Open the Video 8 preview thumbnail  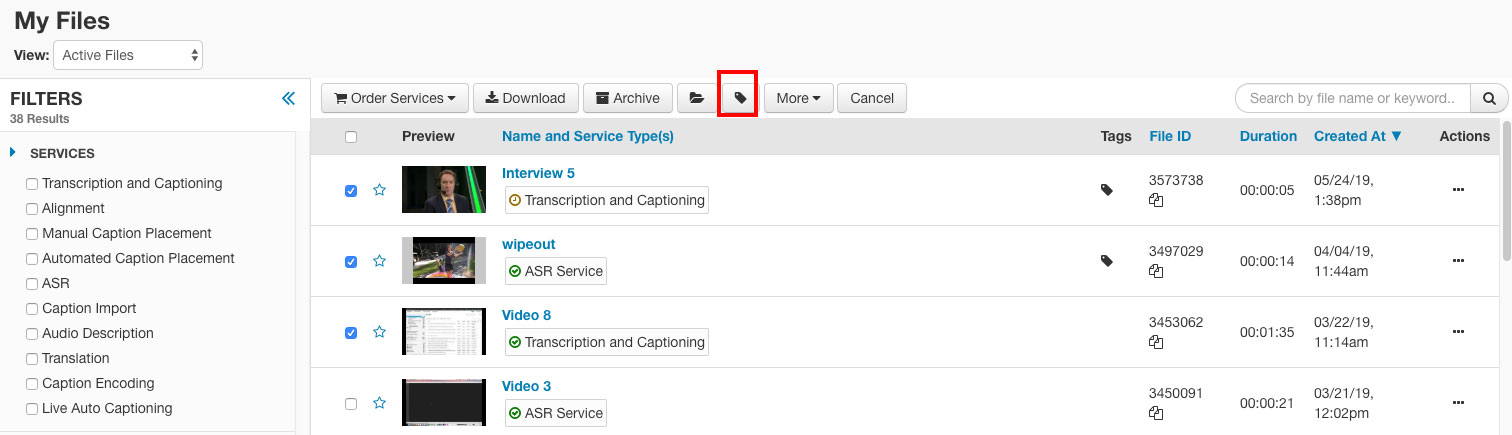444,332
